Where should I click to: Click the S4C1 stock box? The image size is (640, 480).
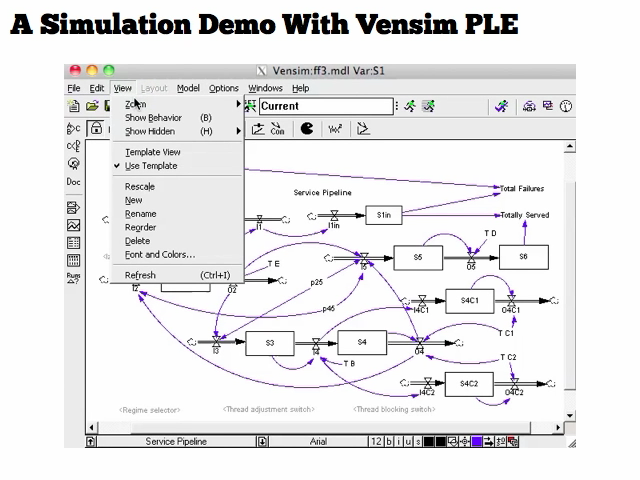(470, 301)
